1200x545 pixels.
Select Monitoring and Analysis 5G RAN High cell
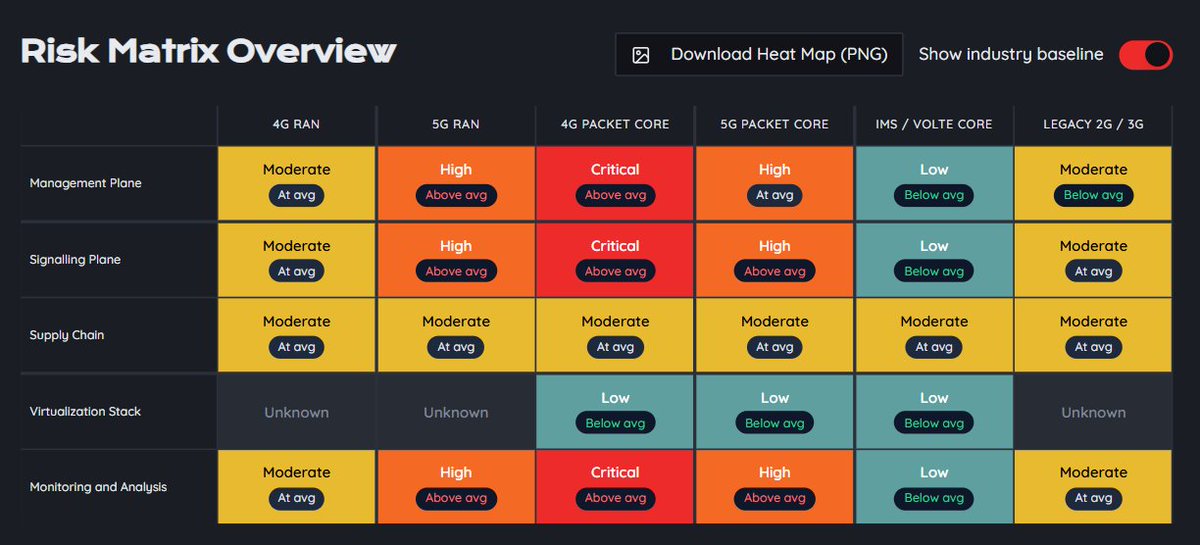click(456, 487)
